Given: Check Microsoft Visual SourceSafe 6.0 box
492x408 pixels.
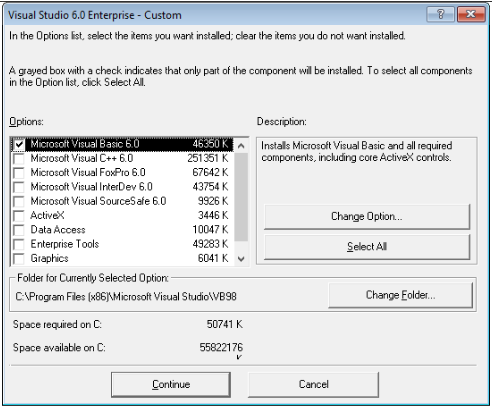Looking at the screenshot, I should click(19, 201).
